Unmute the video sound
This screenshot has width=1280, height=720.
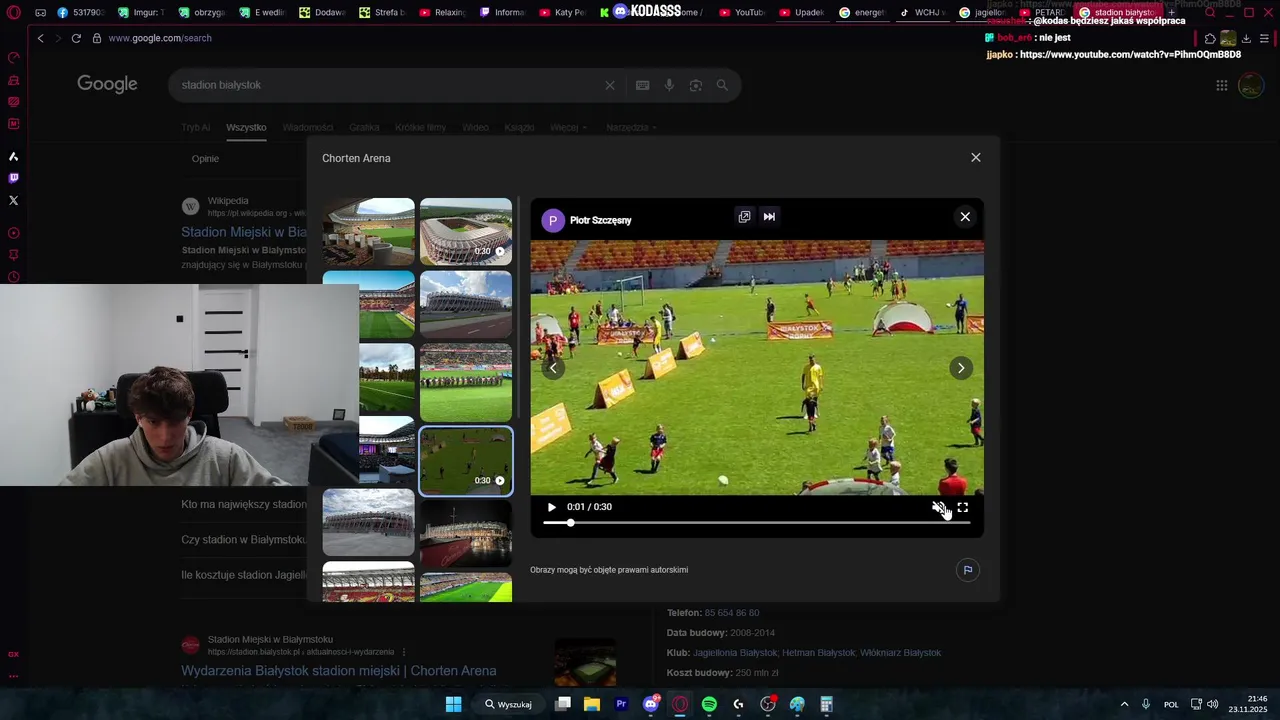point(939,507)
